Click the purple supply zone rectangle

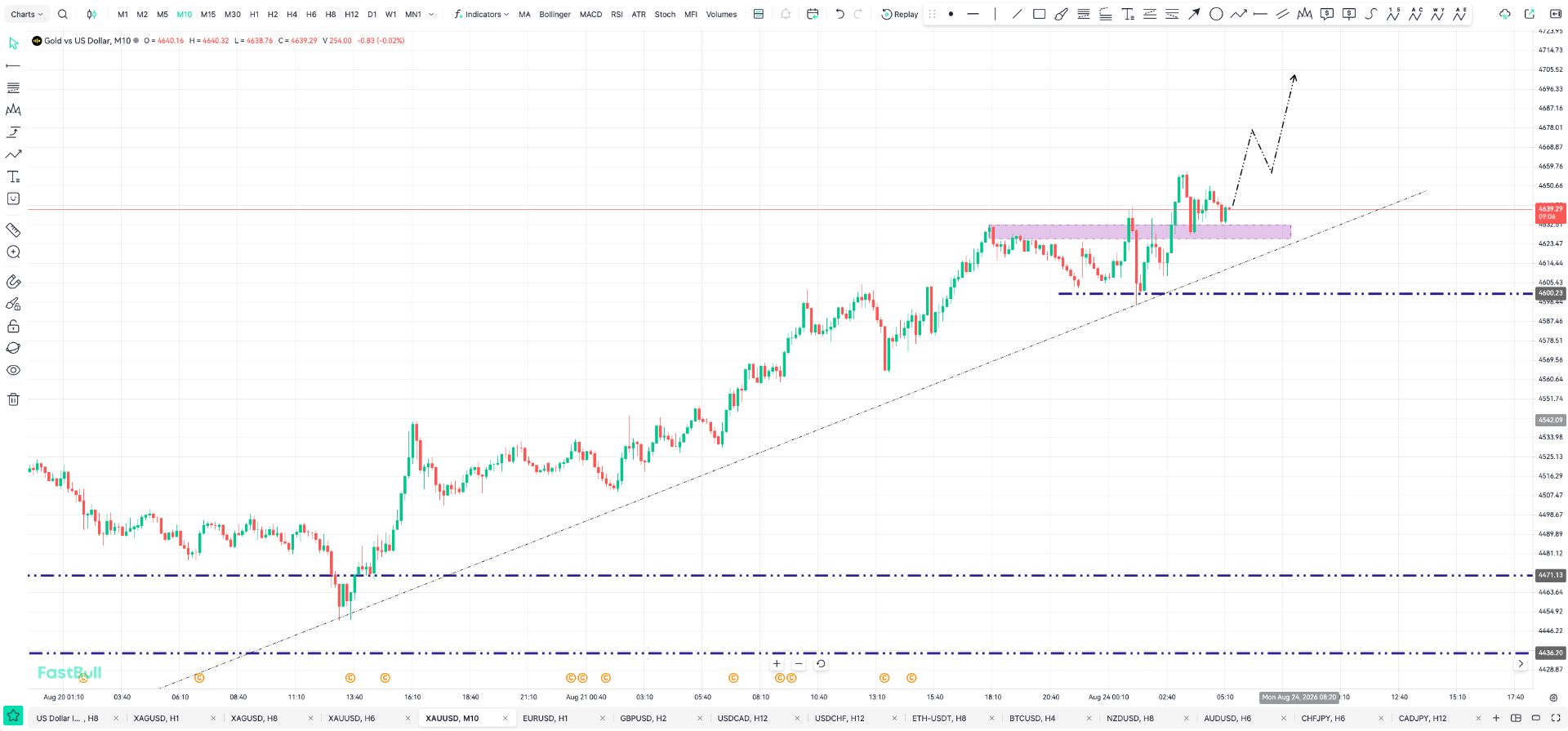1140,232
